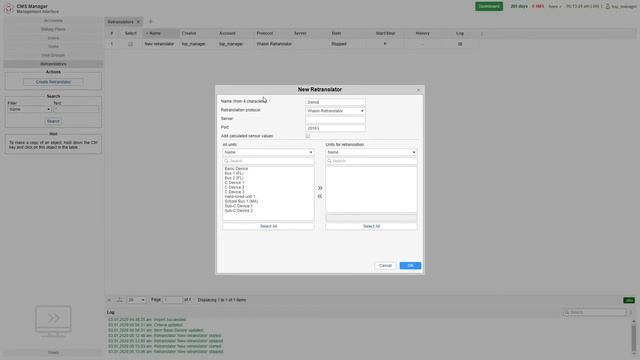Image resolution: width=640 pixels, height=360 pixels.
Task: Click the Create Retranslator button
Action: coord(53,82)
